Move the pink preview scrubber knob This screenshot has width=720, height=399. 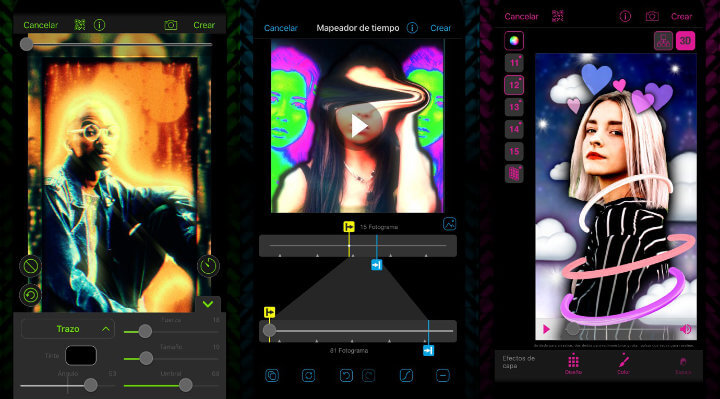[x=573, y=328]
